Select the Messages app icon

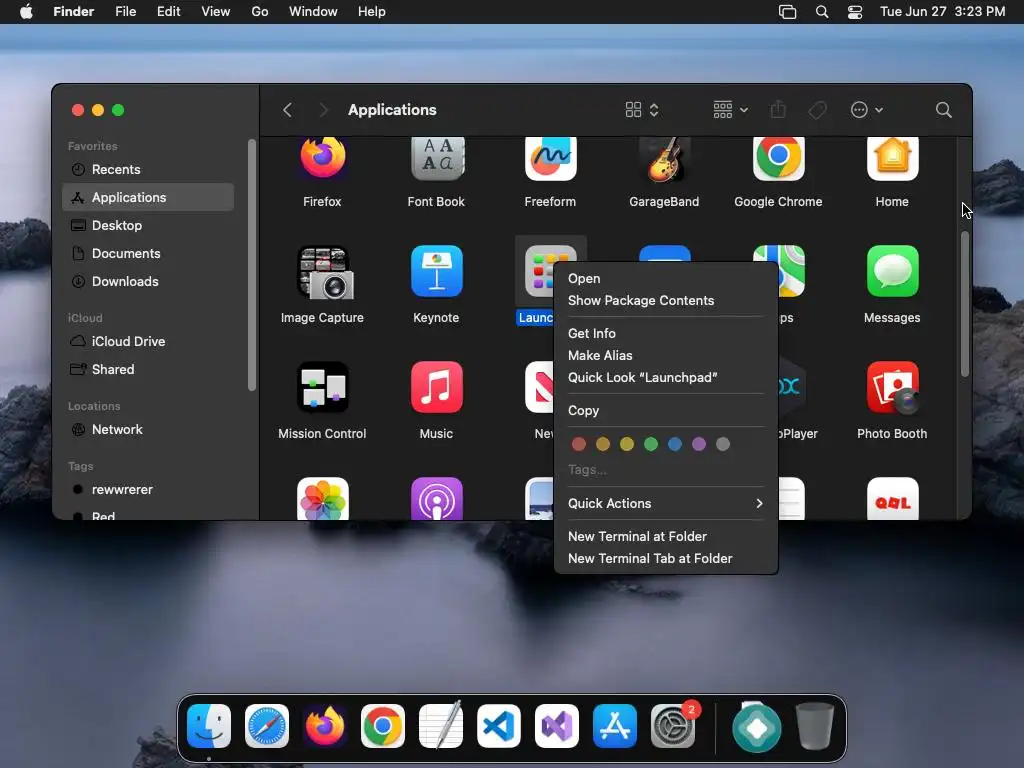892,271
